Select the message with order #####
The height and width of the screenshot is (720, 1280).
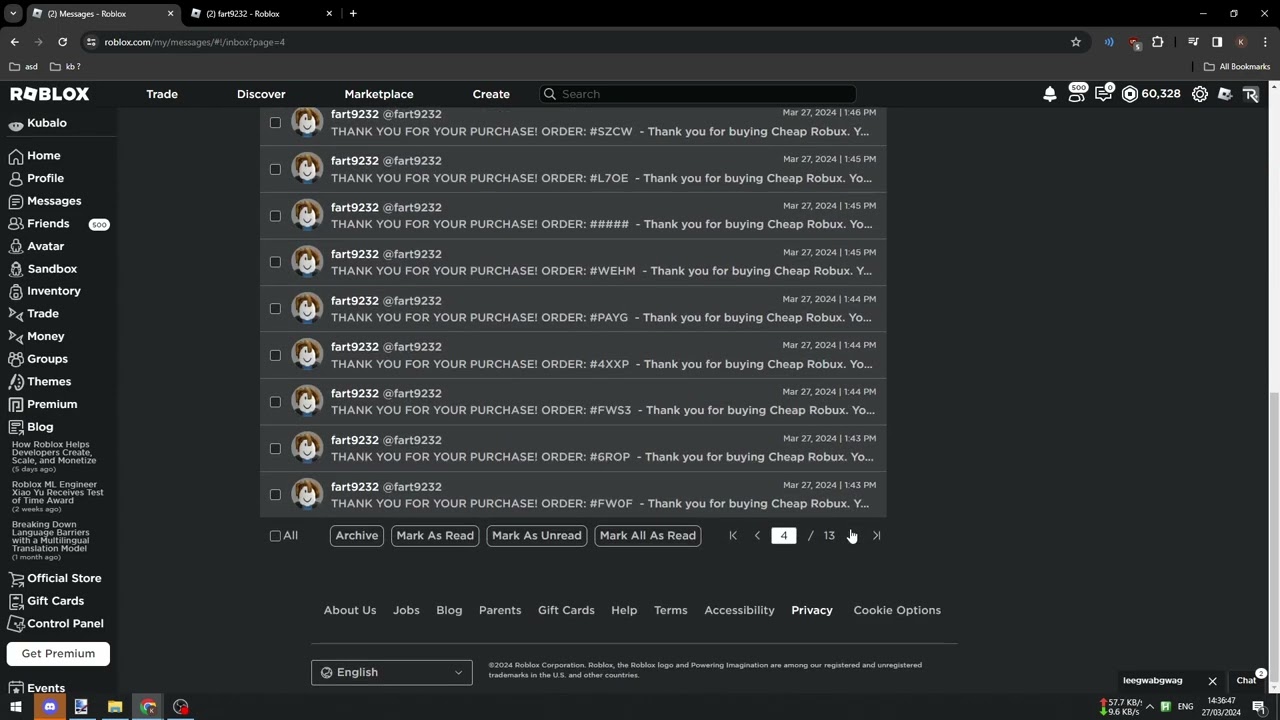(x=275, y=216)
